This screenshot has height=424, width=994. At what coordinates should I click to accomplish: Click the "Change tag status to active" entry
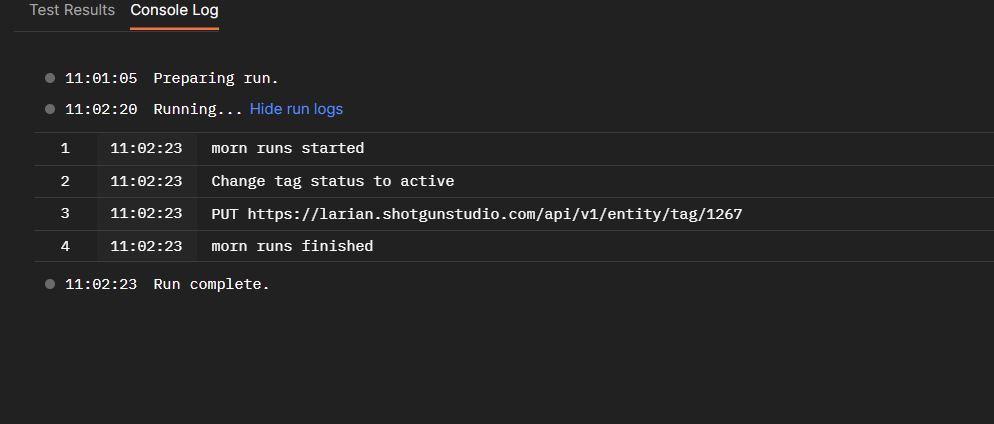(333, 181)
